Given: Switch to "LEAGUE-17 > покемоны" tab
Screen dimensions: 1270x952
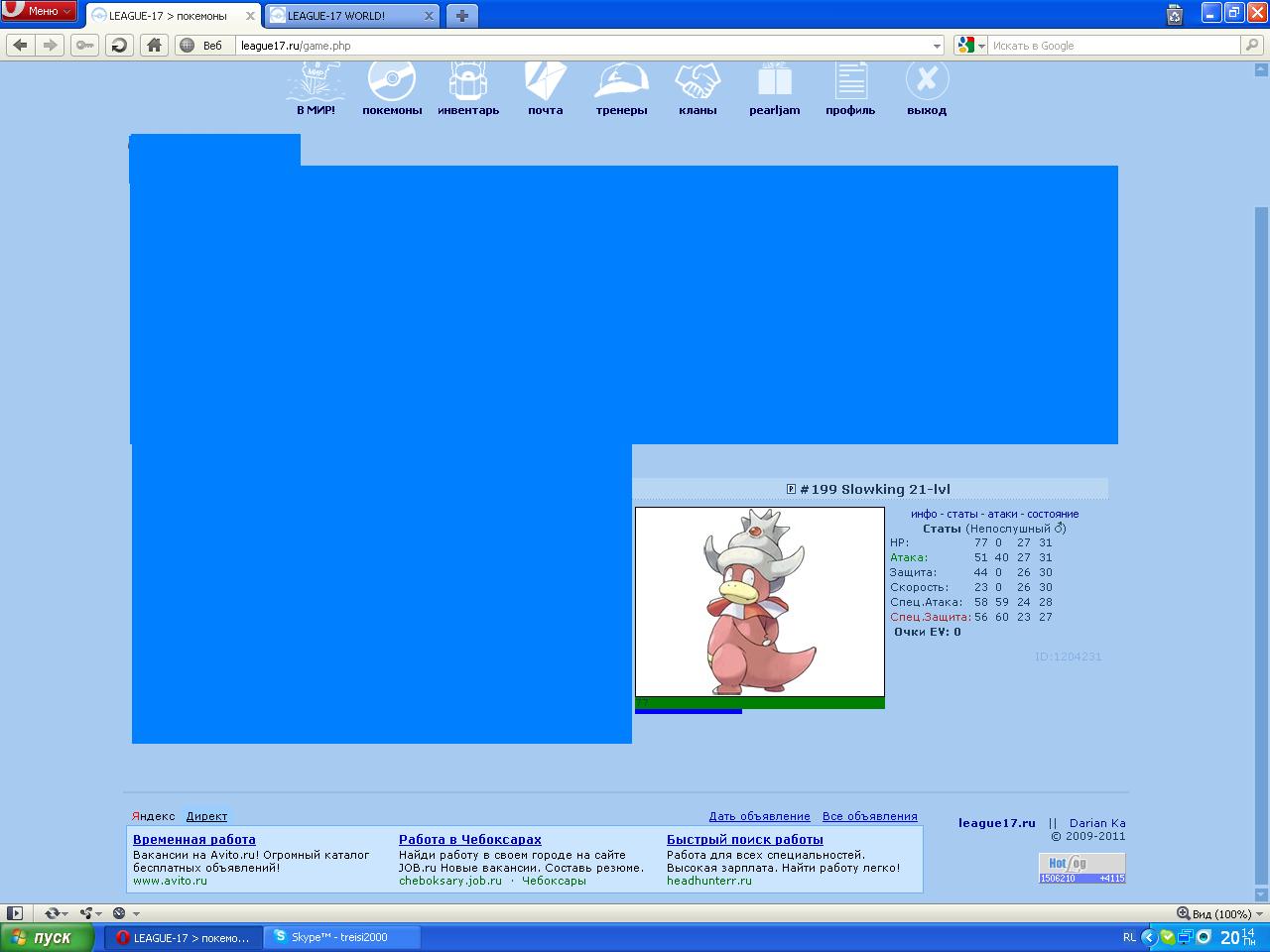Looking at the screenshot, I should tap(167, 16).
